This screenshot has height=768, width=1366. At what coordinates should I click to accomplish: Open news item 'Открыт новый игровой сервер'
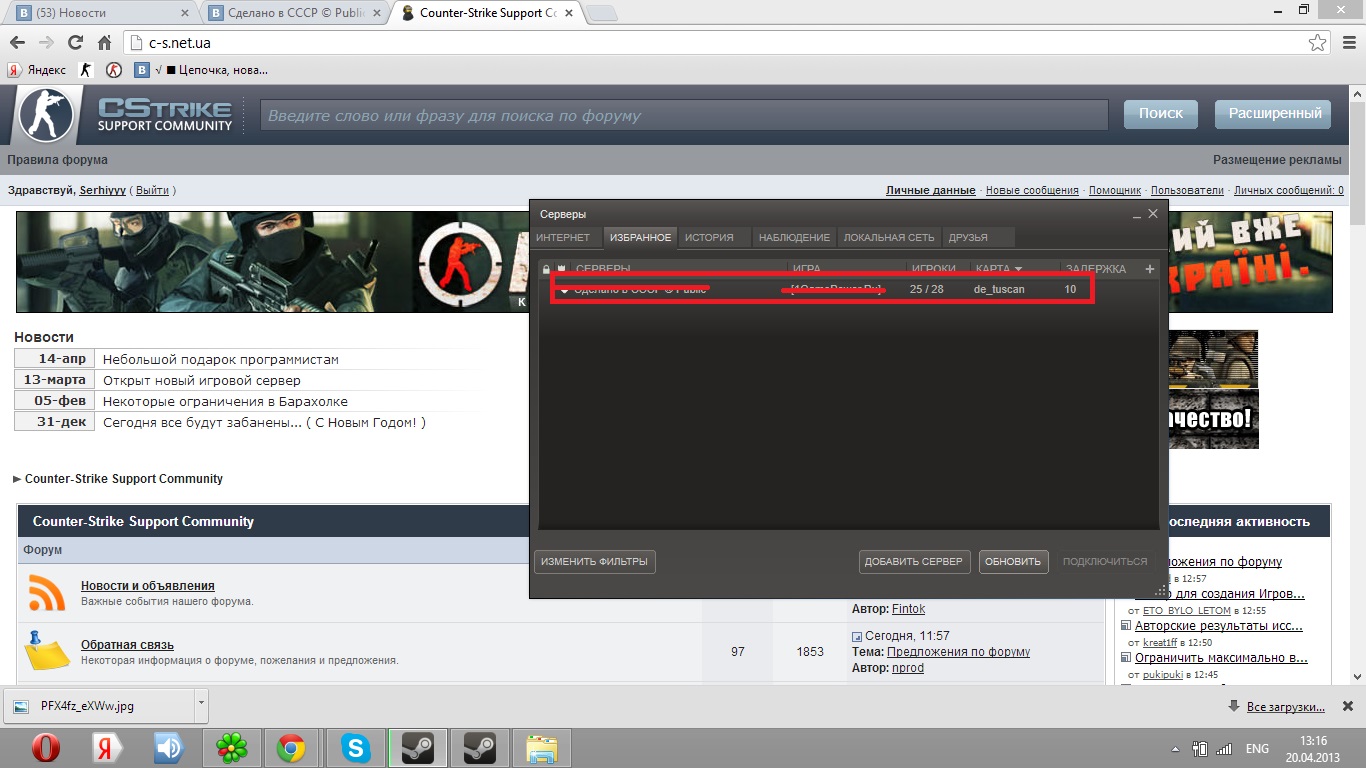pyautogui.click(x=202, y=380)
